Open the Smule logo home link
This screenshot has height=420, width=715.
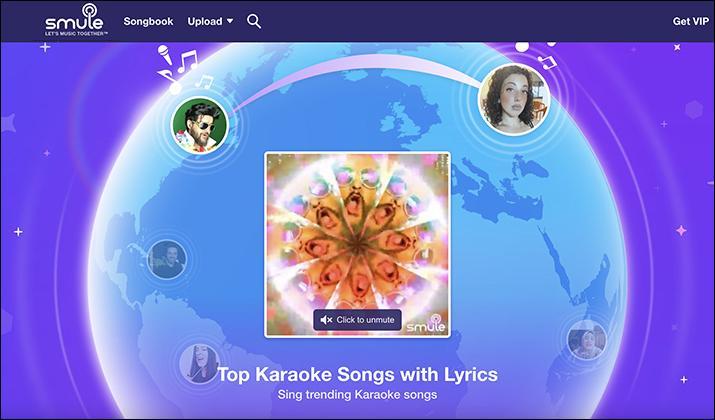point(76,20)
